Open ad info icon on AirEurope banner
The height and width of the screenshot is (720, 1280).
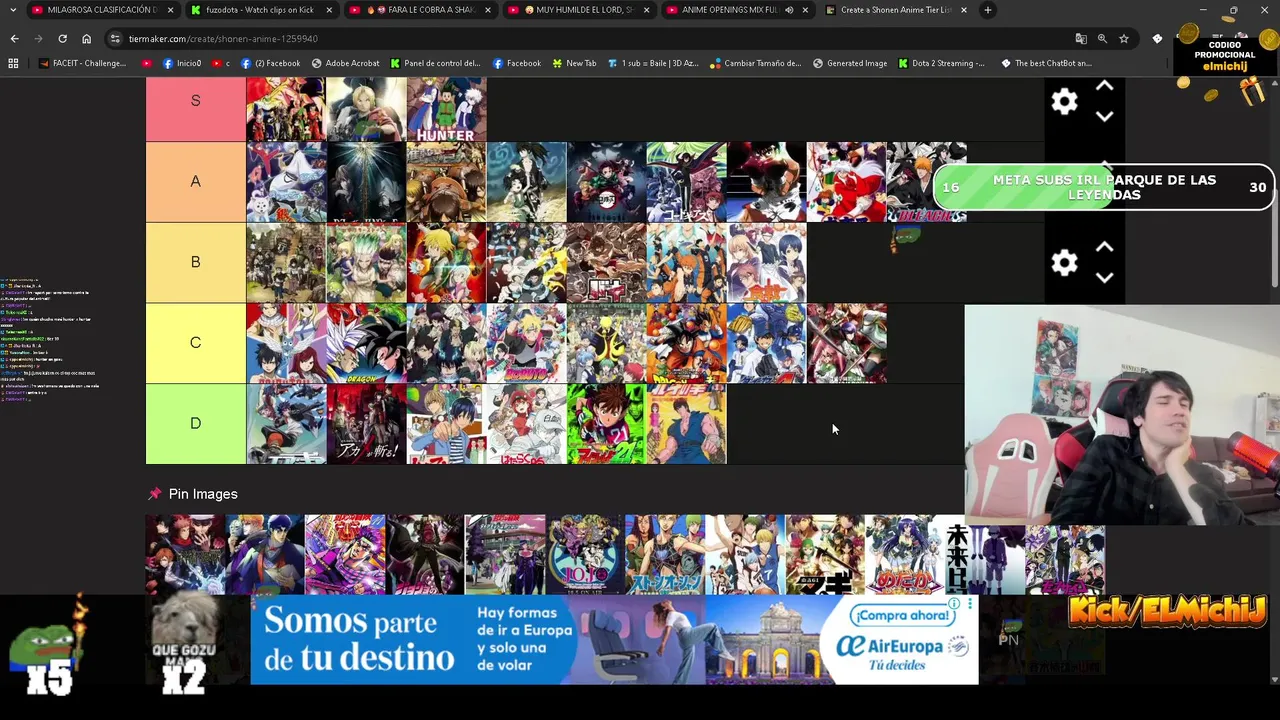pos(956,604)
